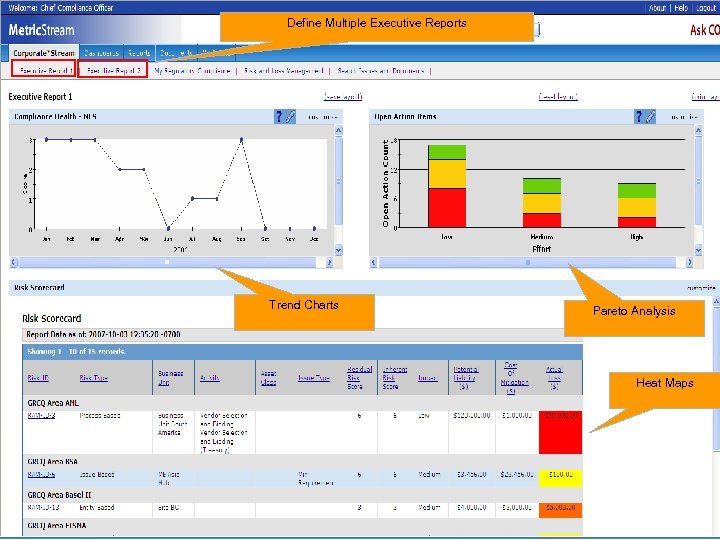Sort table by Actual Loss column
Viewport: 720px width, 540px height.
pyautogui.click(x=554, y=378)
